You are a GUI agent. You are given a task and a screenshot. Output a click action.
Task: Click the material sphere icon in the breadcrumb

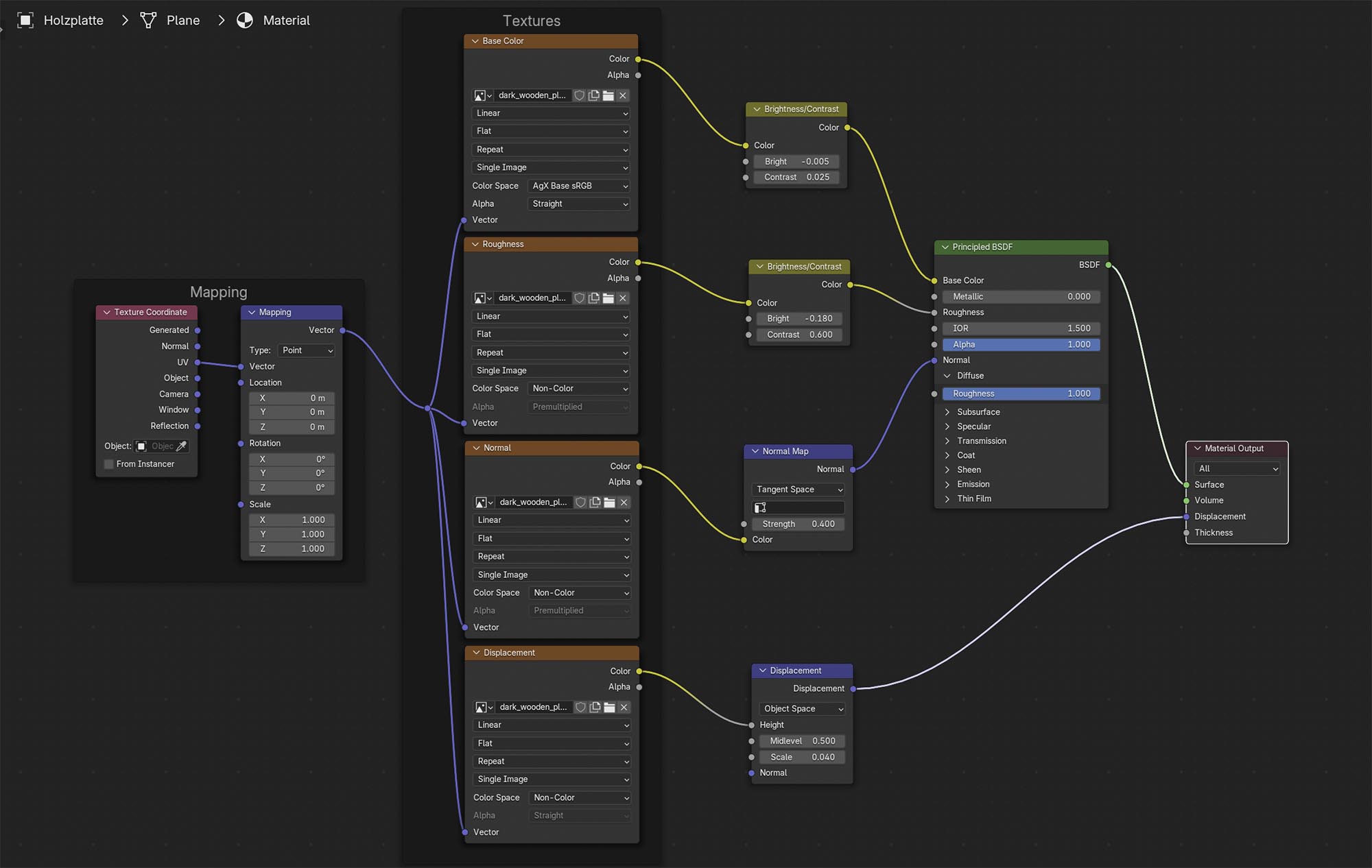click(x=245, y=20)
